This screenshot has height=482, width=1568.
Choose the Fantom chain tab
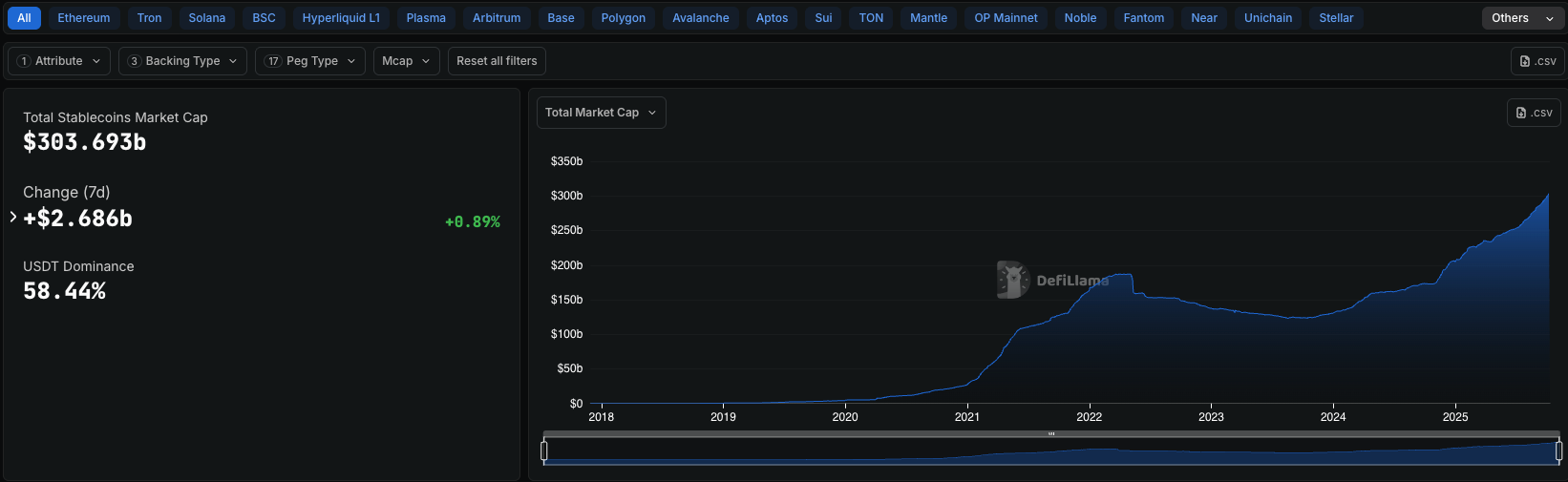pos(1144,18)
